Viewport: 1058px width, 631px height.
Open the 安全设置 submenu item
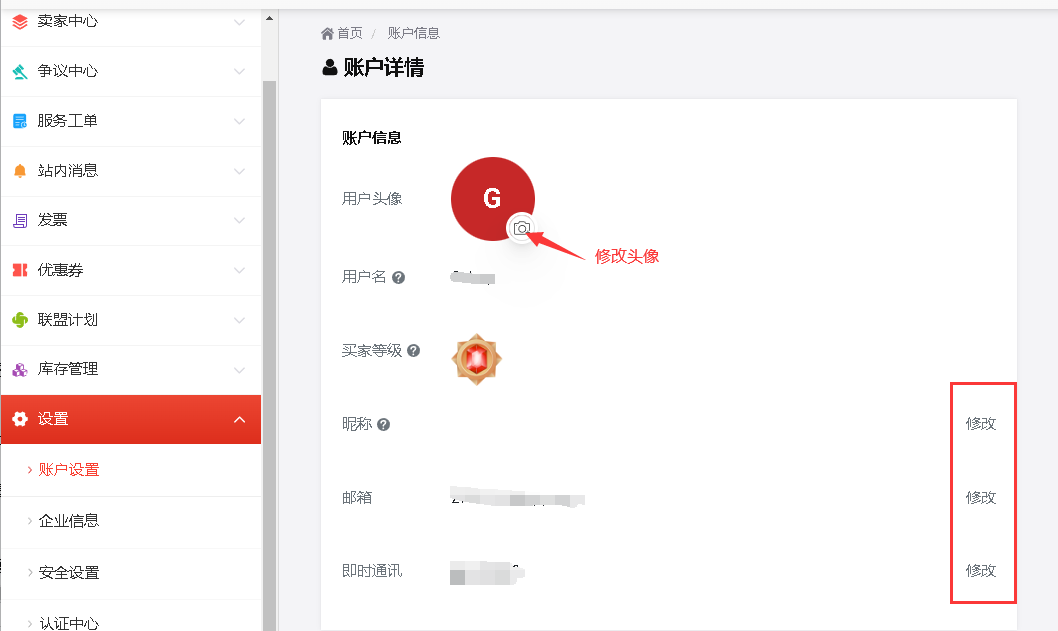tap(69, 573)
